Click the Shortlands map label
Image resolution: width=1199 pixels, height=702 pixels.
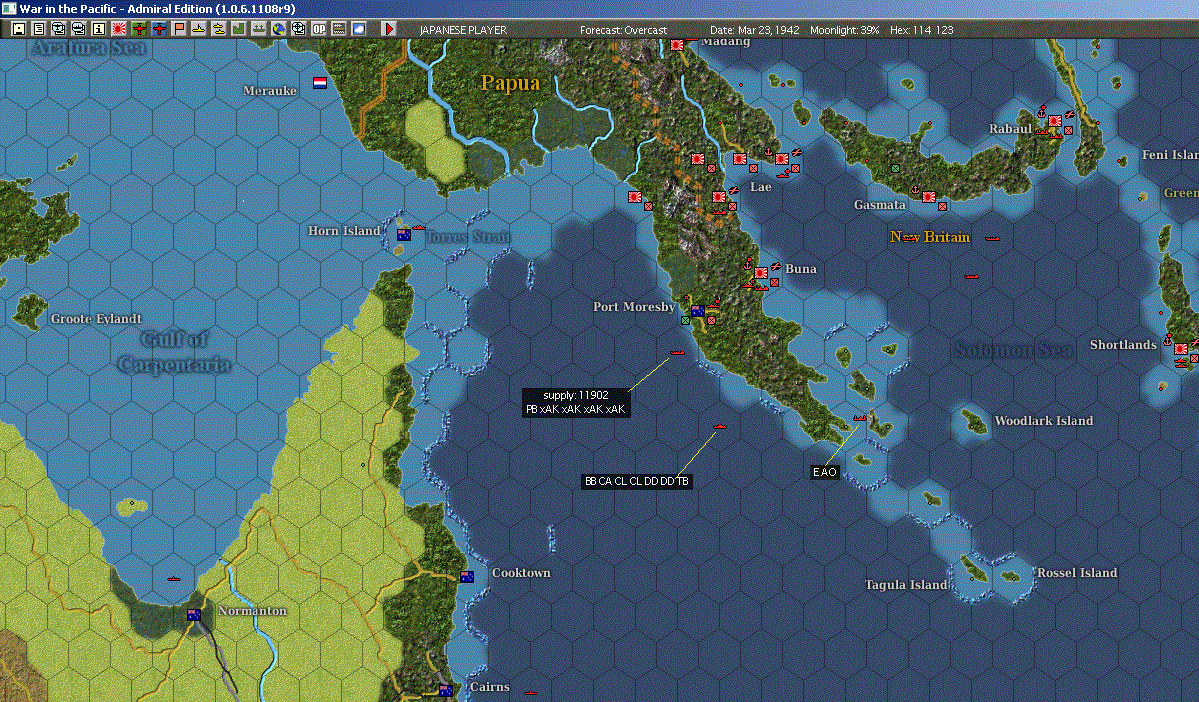[1123, 345]
